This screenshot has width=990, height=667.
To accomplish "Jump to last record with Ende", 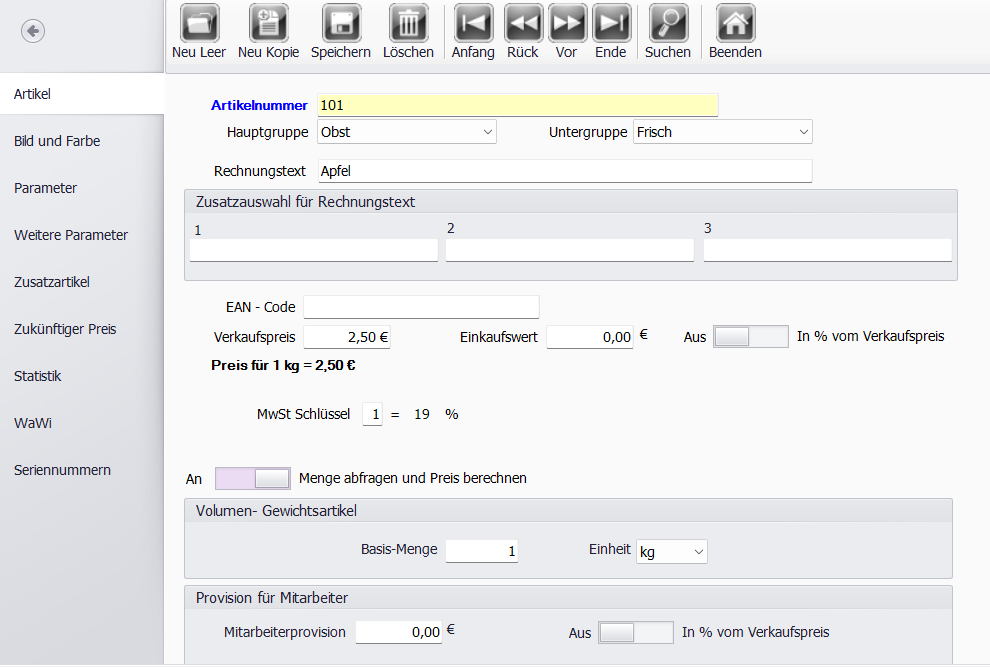I will [x=611, y=24].
